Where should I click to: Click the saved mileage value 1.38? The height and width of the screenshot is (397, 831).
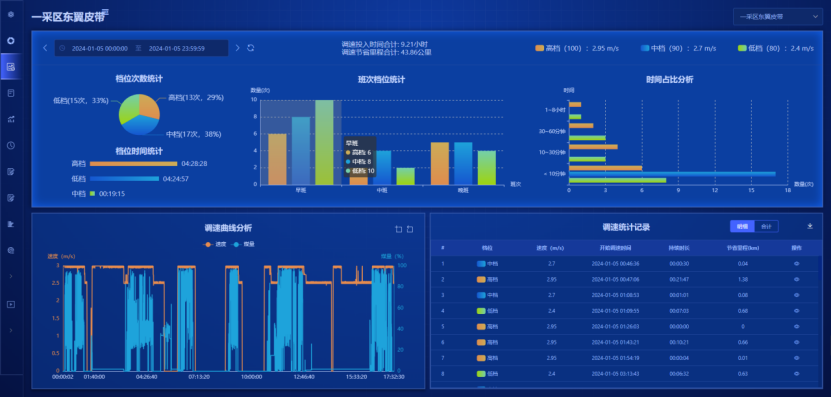(743, 279)
